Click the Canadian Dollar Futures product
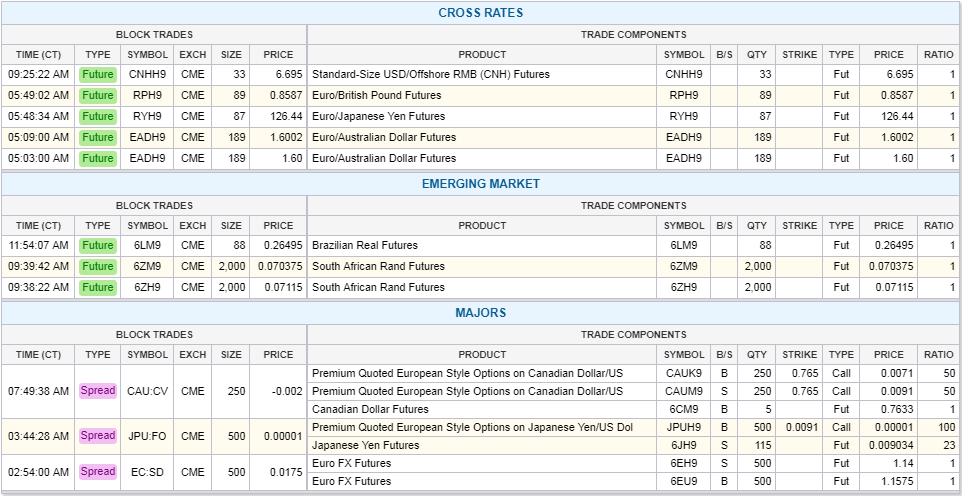This screenshot has height=496, width=962. pos(370,409)
